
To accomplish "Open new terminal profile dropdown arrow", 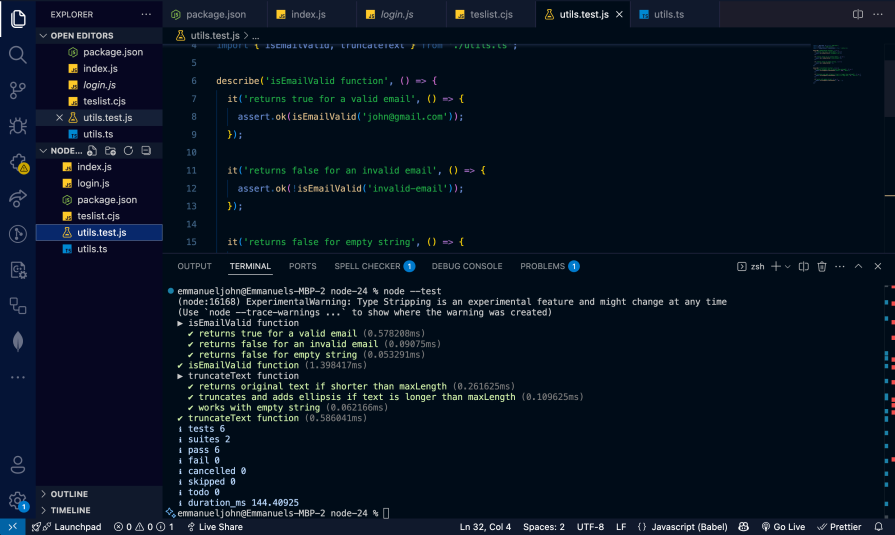I will coord(788,266).
